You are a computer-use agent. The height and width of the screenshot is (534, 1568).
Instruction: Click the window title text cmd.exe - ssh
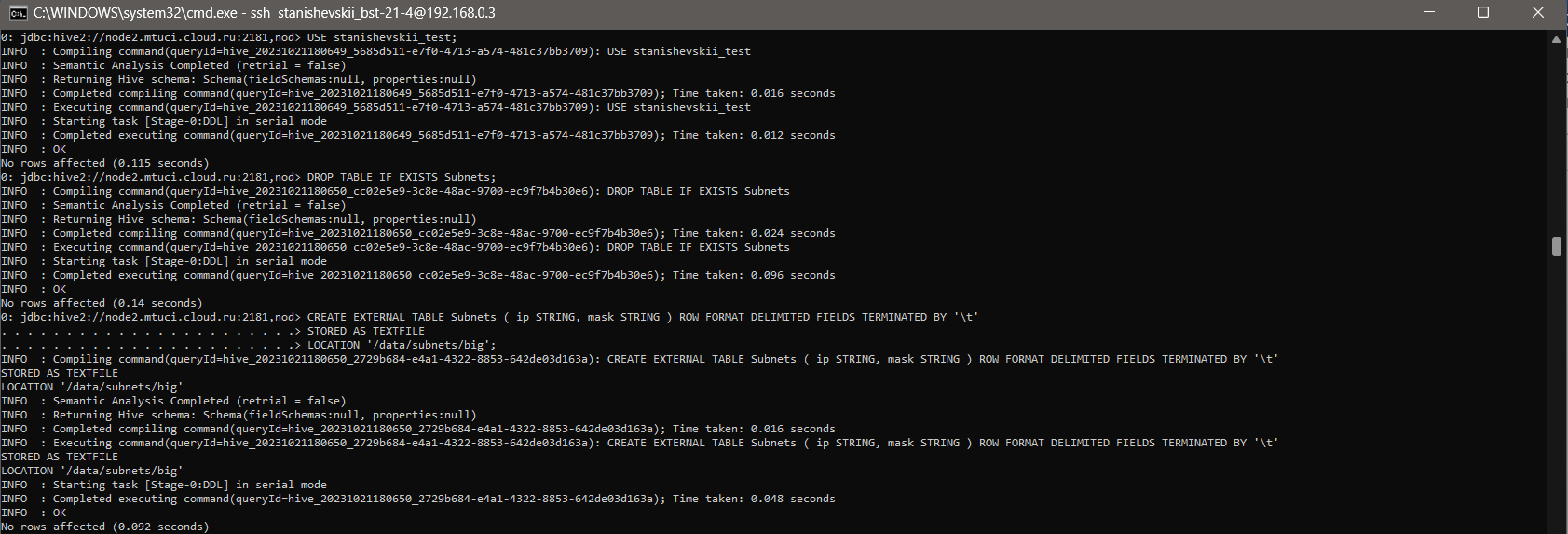(x=265, y=13)
